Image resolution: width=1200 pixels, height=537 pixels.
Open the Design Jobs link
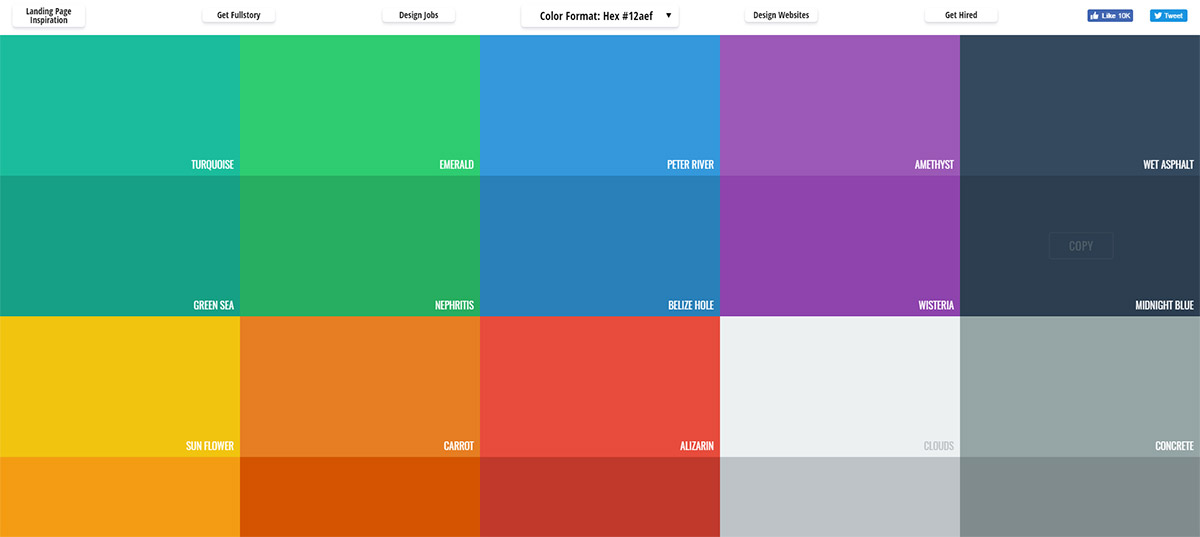click(x=418, y=16)
